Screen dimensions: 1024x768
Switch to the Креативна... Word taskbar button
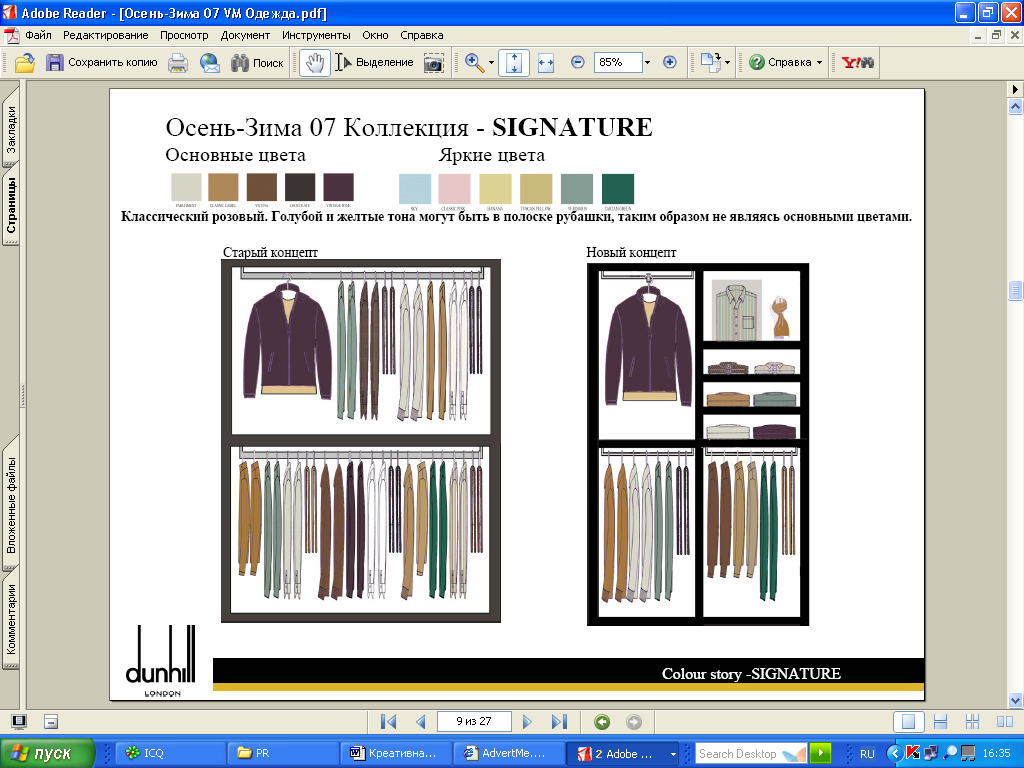coord(397,753)
